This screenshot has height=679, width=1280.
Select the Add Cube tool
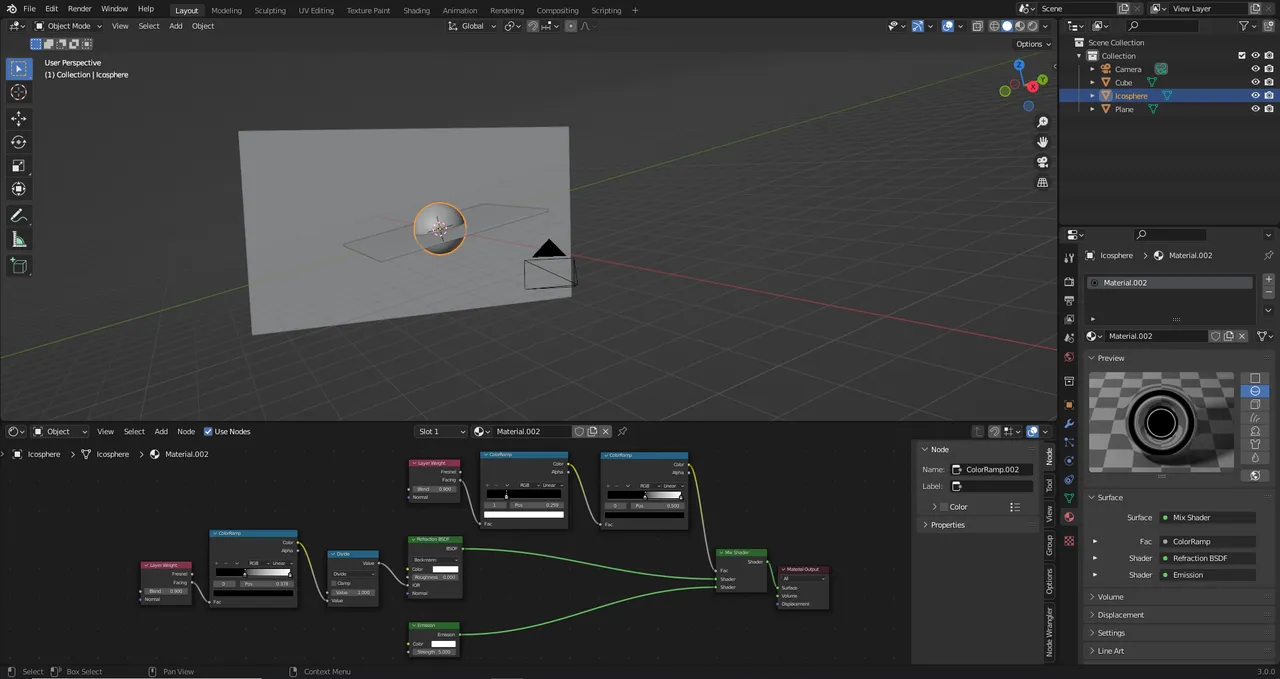tap(18, 266)
